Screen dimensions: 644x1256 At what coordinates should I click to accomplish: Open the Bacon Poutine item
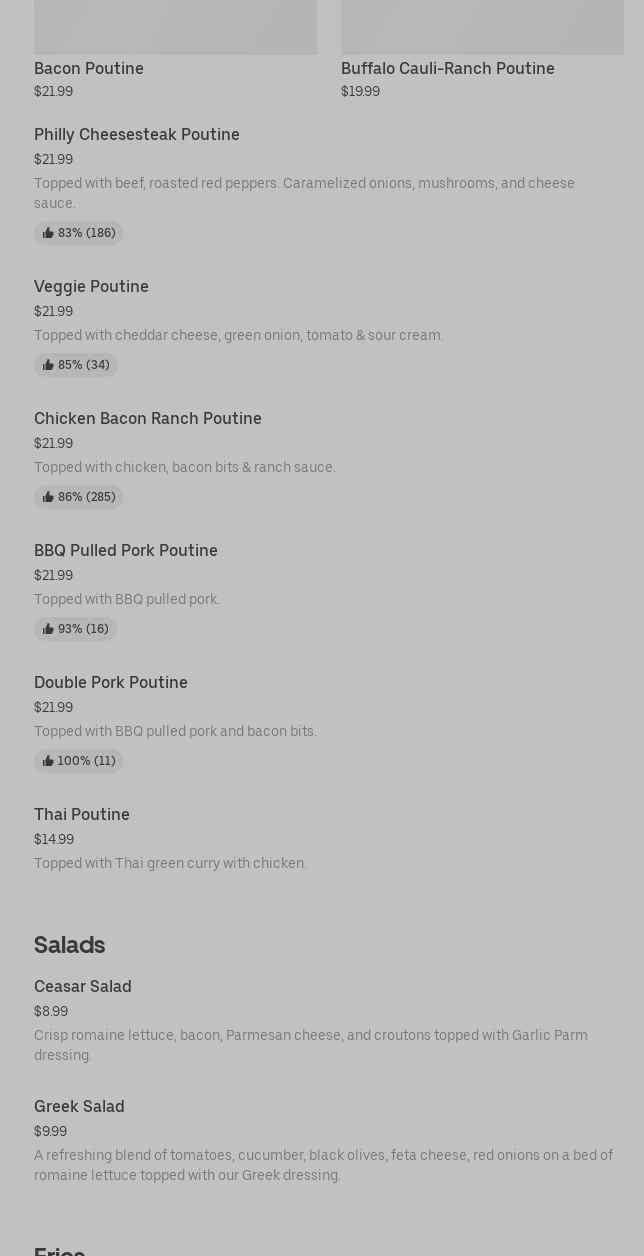89,68
